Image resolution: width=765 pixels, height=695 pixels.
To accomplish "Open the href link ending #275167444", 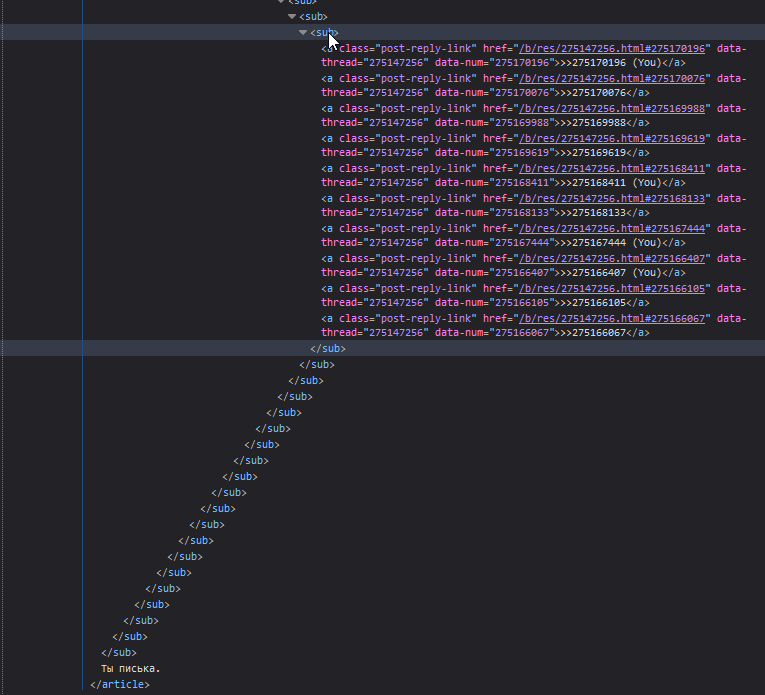I will [x=612, y=229].
